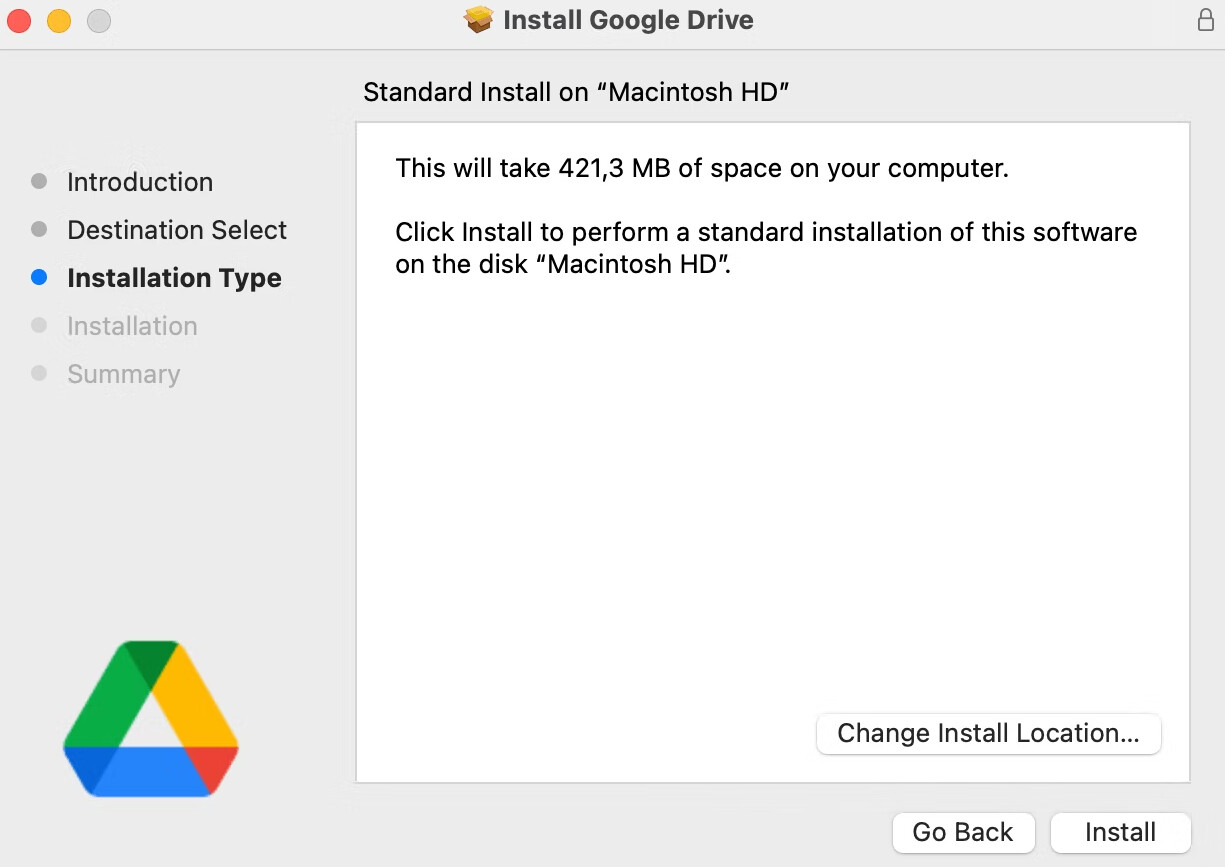Select the Introduction step in sidebar
Image resolution: width=1225 pixels, height=867 pixels.
click(x=140, y=182)
